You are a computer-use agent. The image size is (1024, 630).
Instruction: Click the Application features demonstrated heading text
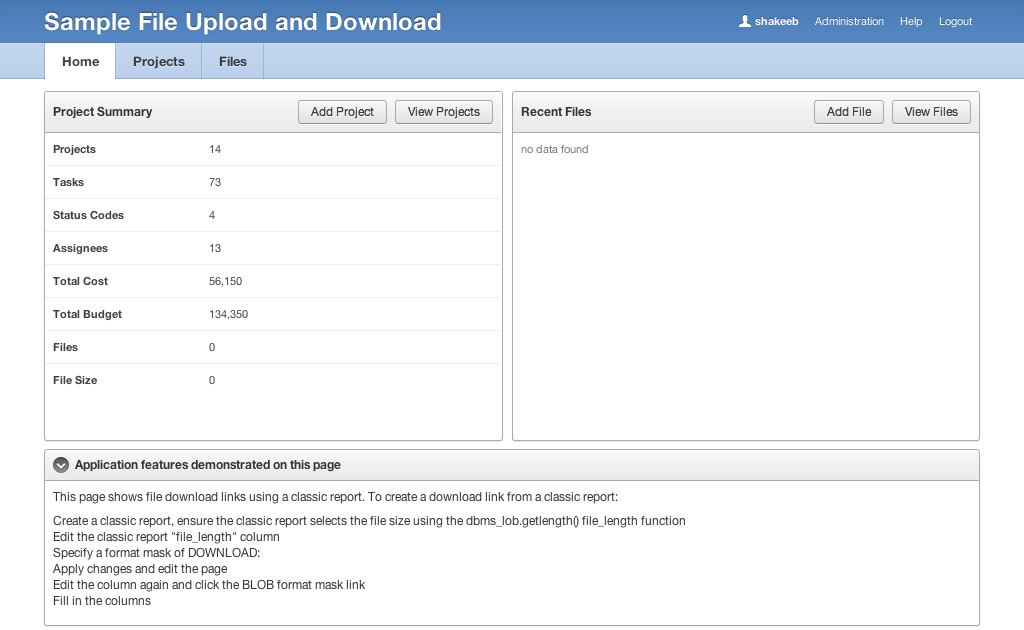tap(207, 465)
